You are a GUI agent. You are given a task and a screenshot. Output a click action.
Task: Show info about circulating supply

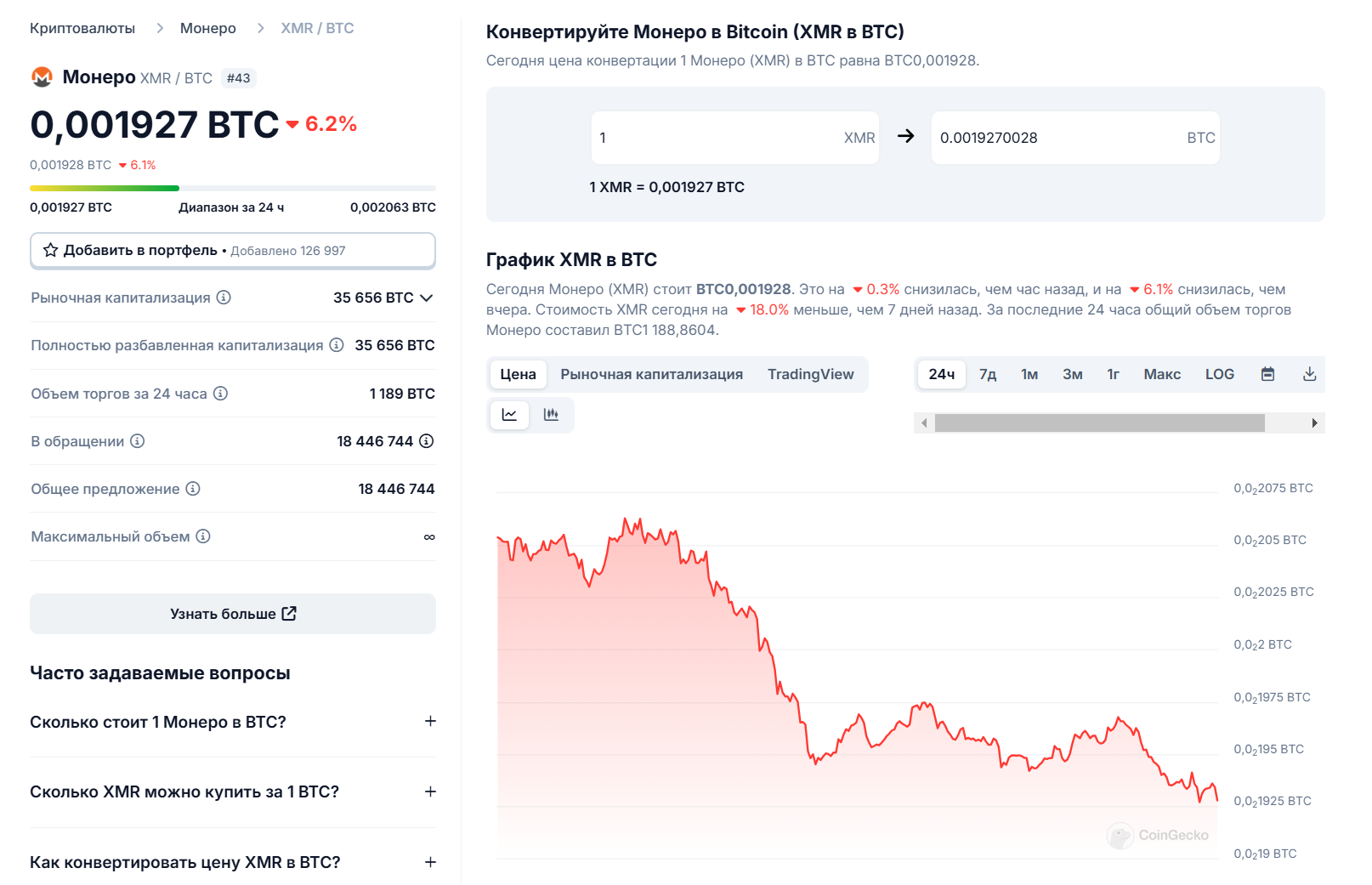point(137,441)
